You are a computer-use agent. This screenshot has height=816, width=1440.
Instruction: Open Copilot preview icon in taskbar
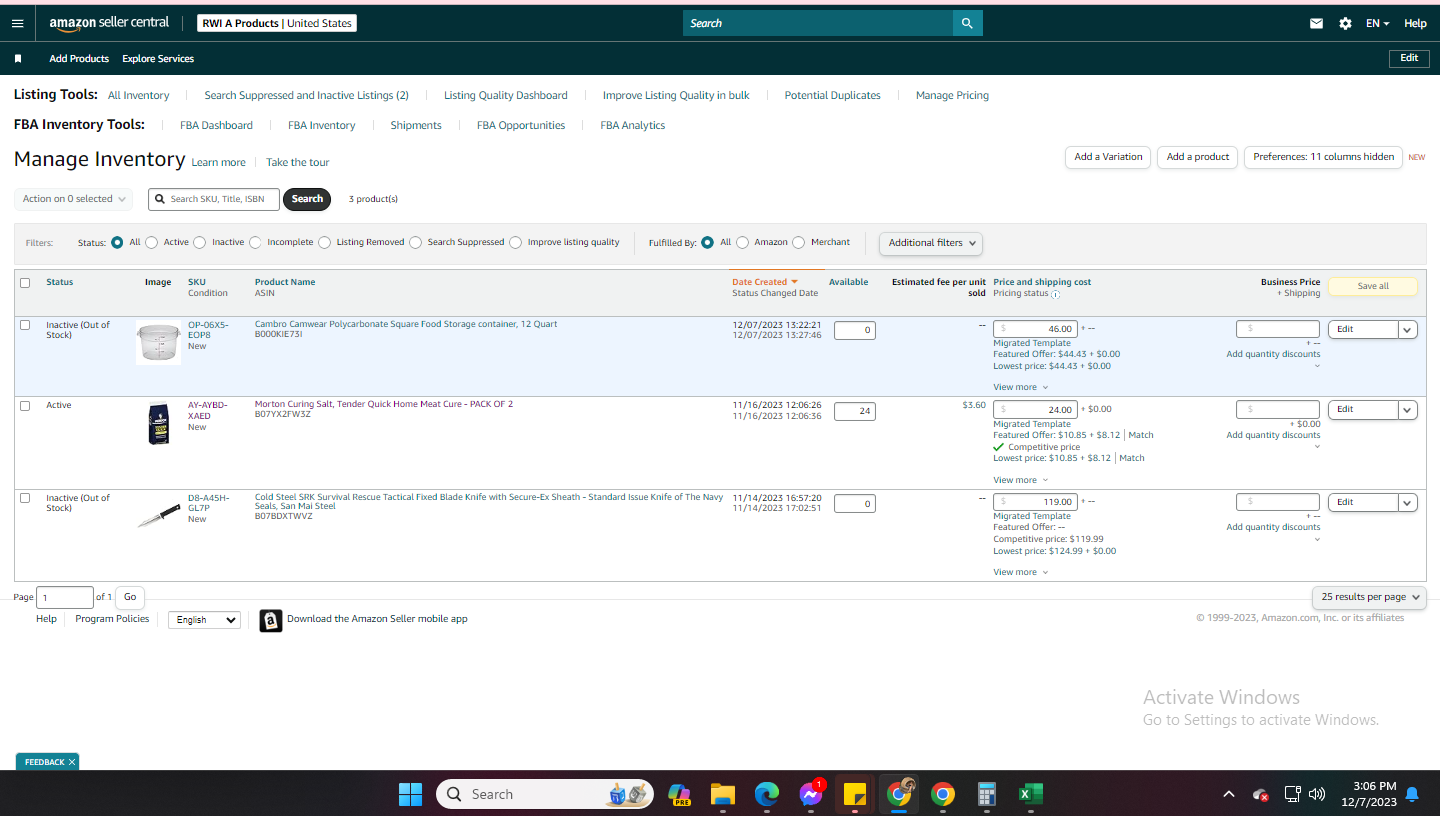pos(679,794)
